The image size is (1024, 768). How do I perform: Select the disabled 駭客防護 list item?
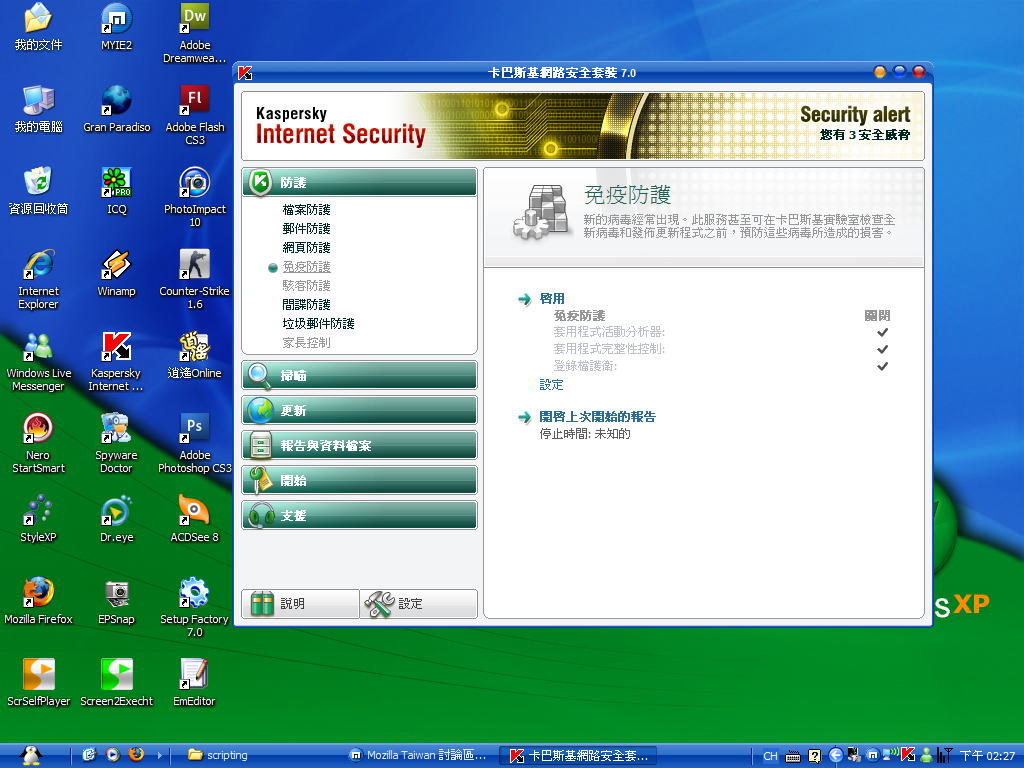pyautogui.click(x=306, y=285)
